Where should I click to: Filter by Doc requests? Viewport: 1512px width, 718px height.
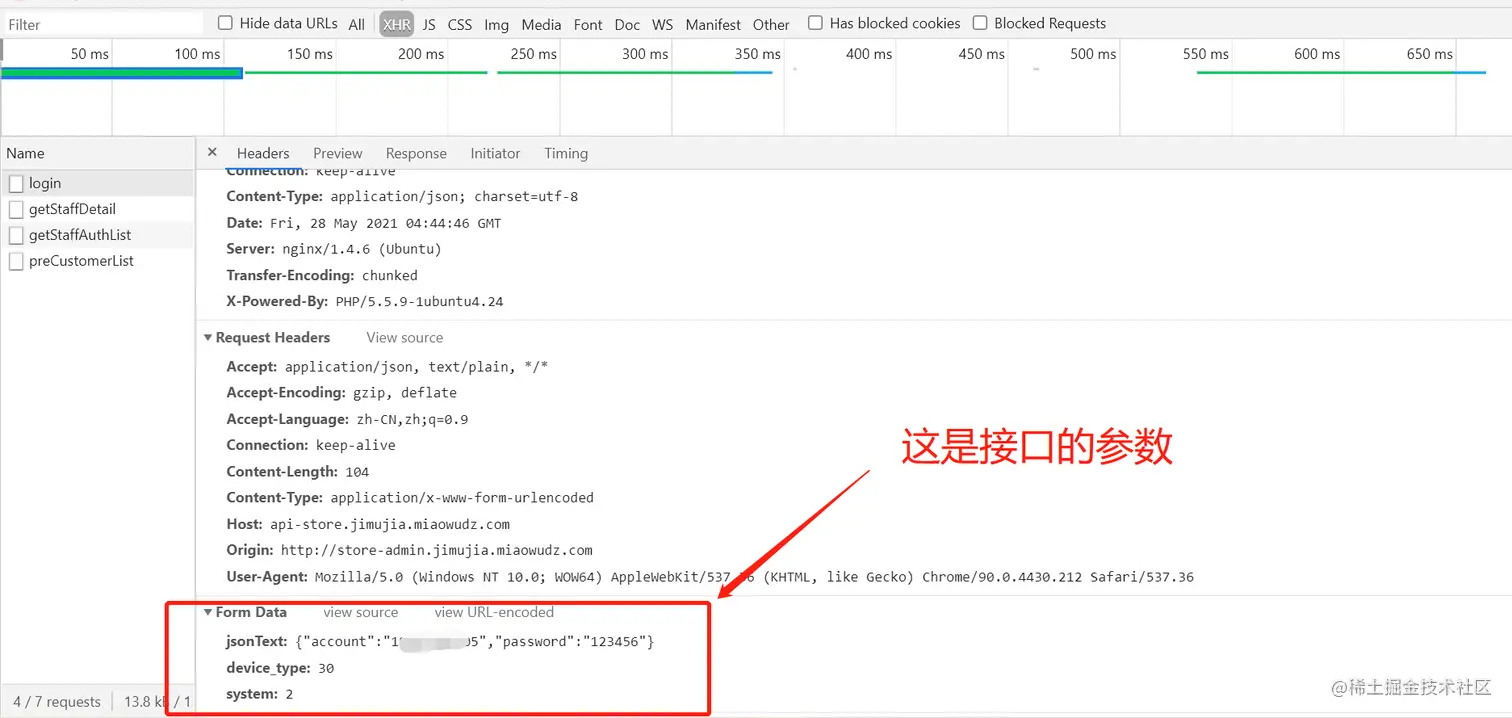627,24
